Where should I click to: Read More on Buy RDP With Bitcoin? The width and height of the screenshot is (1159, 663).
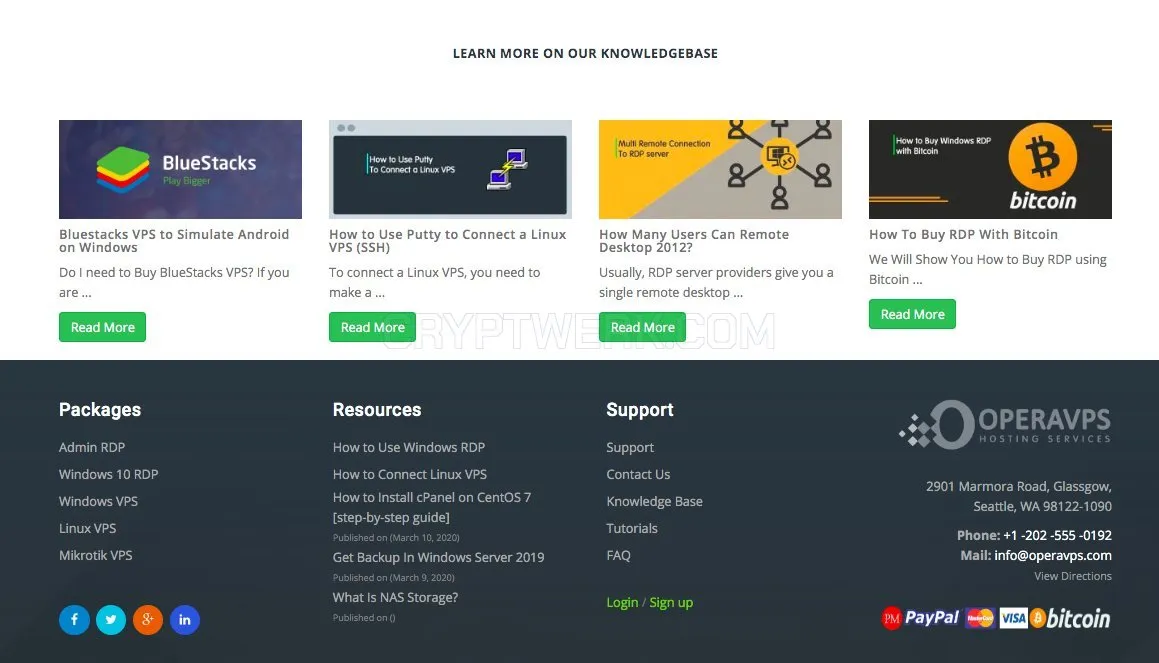[912, 314]
